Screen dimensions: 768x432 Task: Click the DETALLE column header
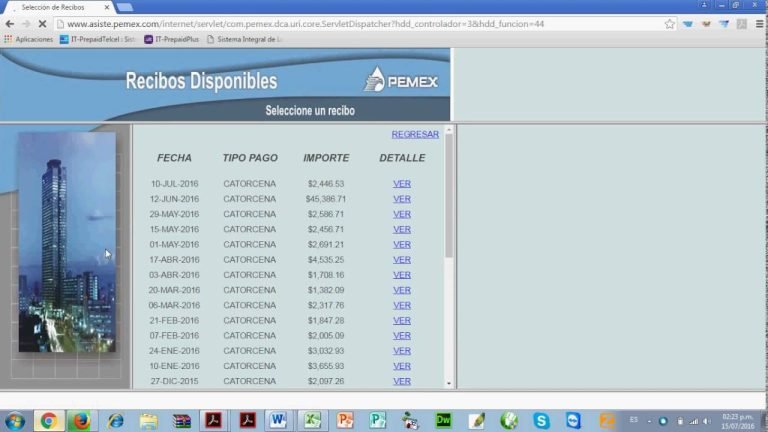(x=402, y=158)
